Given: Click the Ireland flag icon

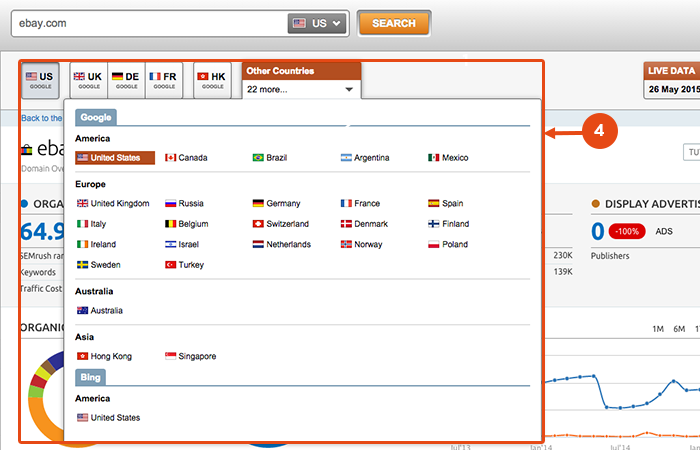Looking at the screenshot, I should coord(83,244).
